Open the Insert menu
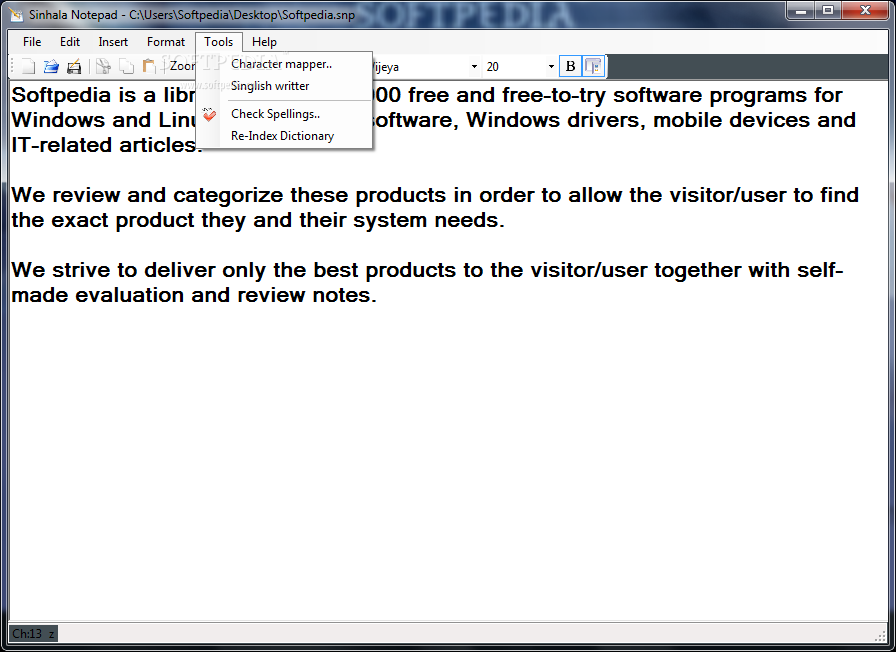896x652 pixels. tap(113, 42)
